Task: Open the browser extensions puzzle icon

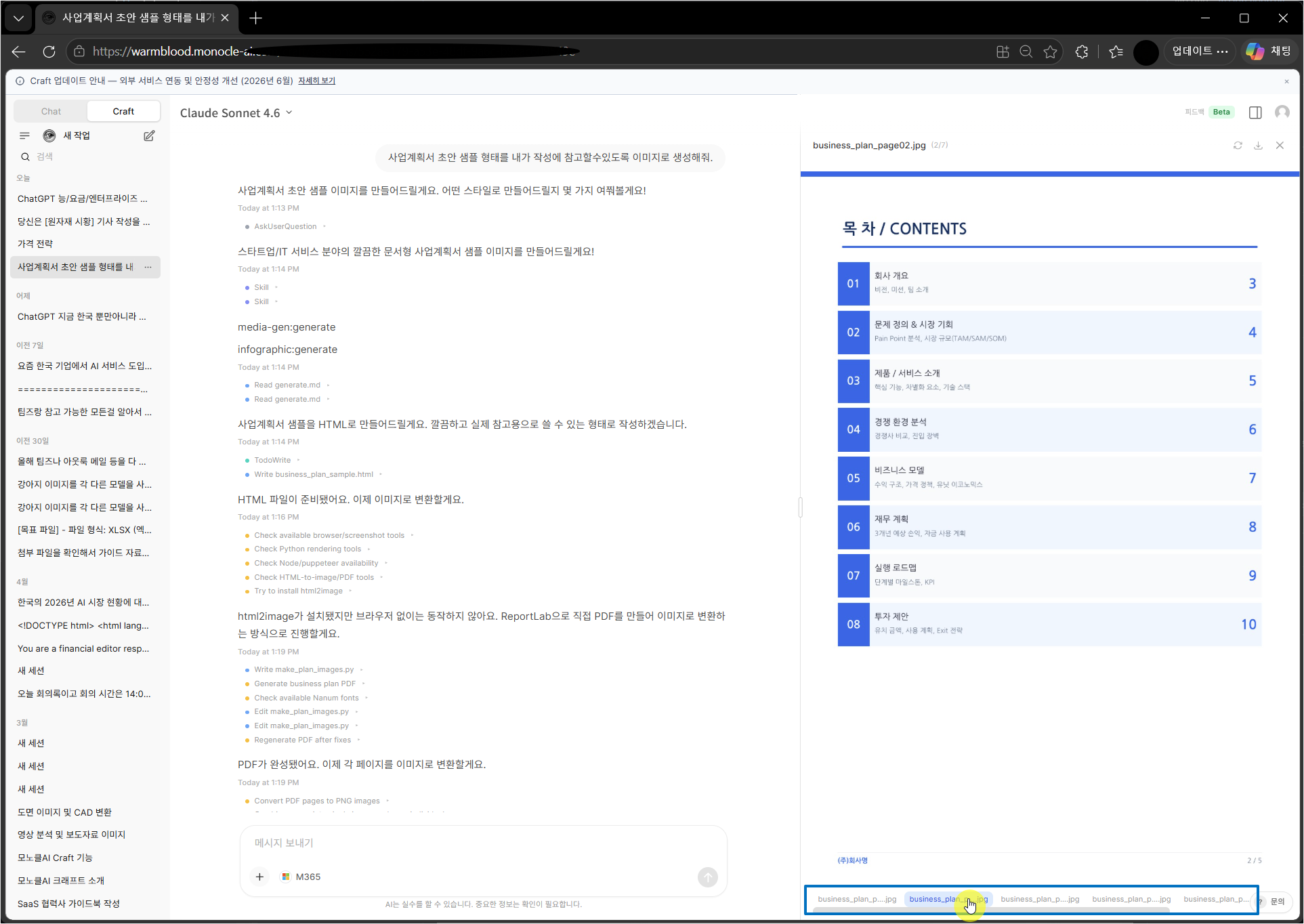Action: (x=1082, y=51)
